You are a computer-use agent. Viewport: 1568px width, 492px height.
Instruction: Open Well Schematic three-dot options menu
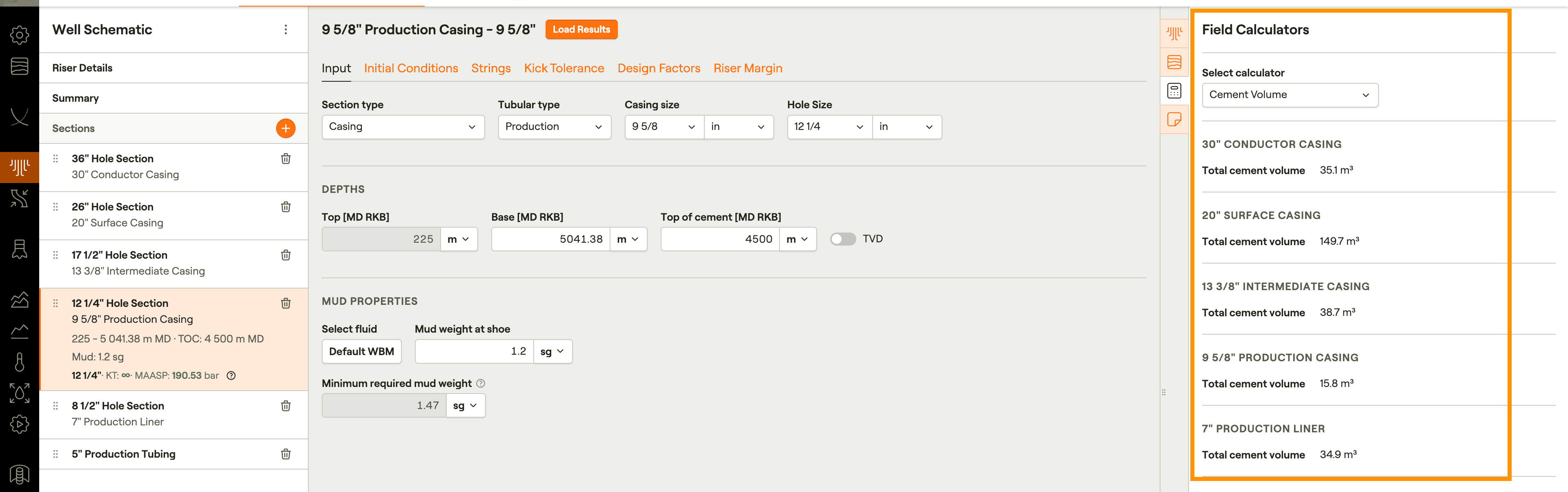(285, 30)
